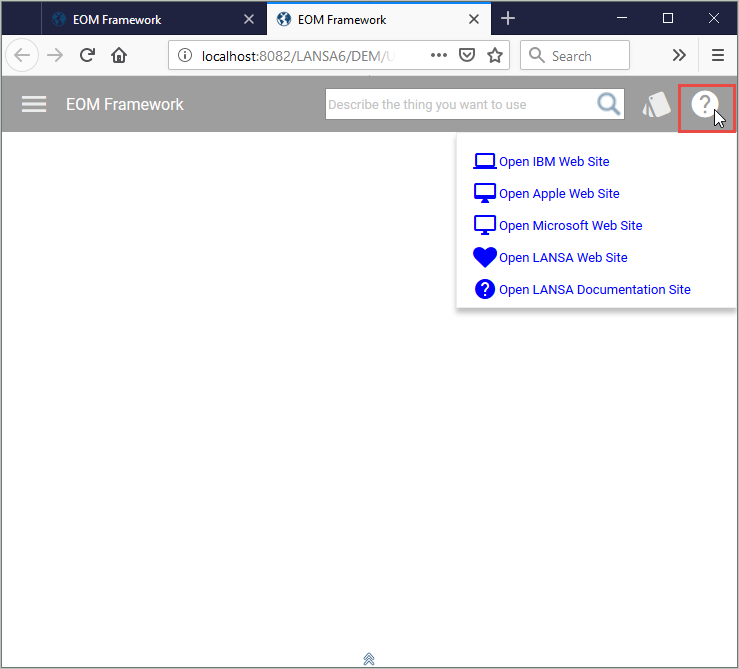Choose Open IBM Web Site

click(554, 162)
